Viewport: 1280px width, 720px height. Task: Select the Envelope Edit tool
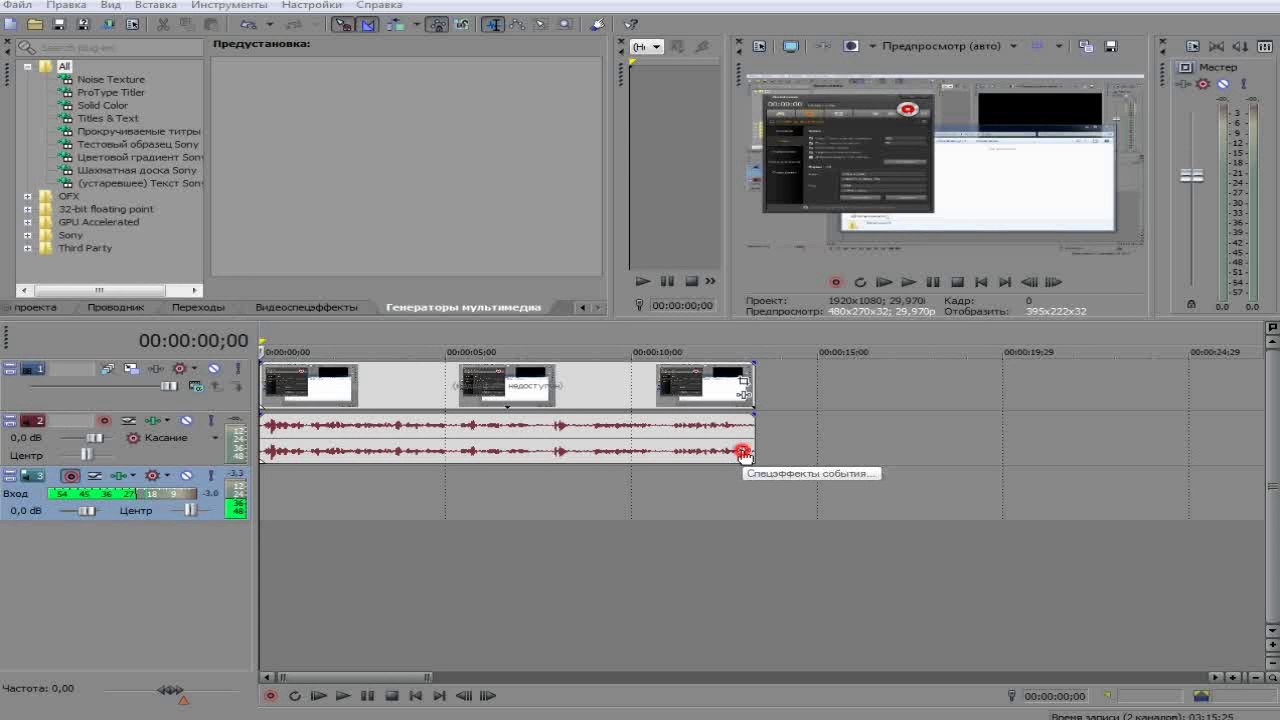click(517, 24)
